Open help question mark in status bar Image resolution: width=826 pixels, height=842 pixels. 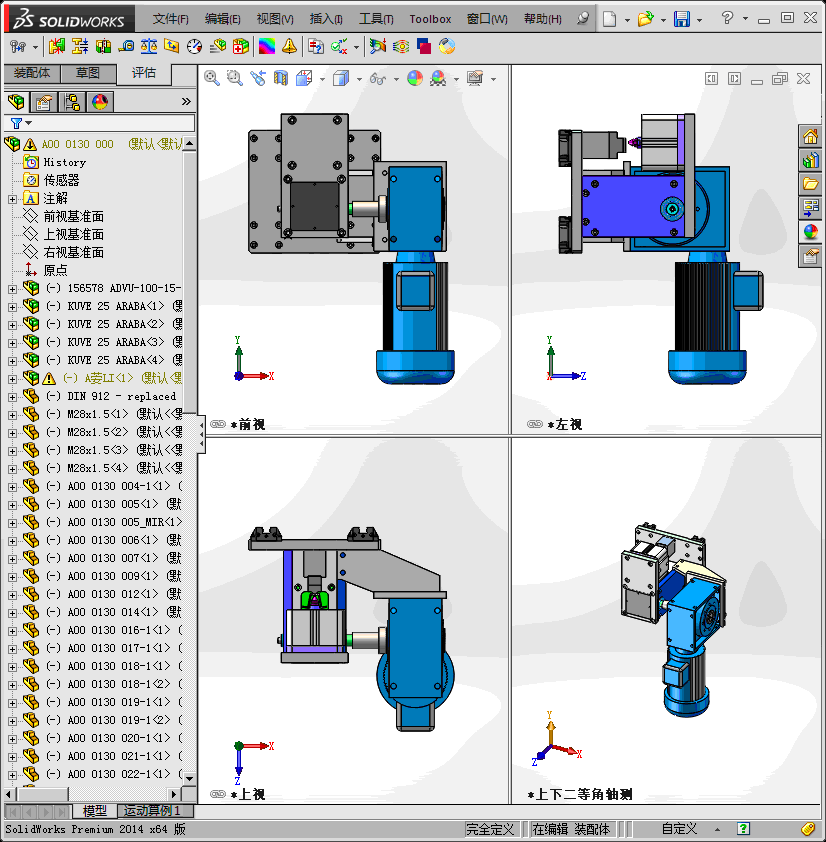(x=743, y=829)
